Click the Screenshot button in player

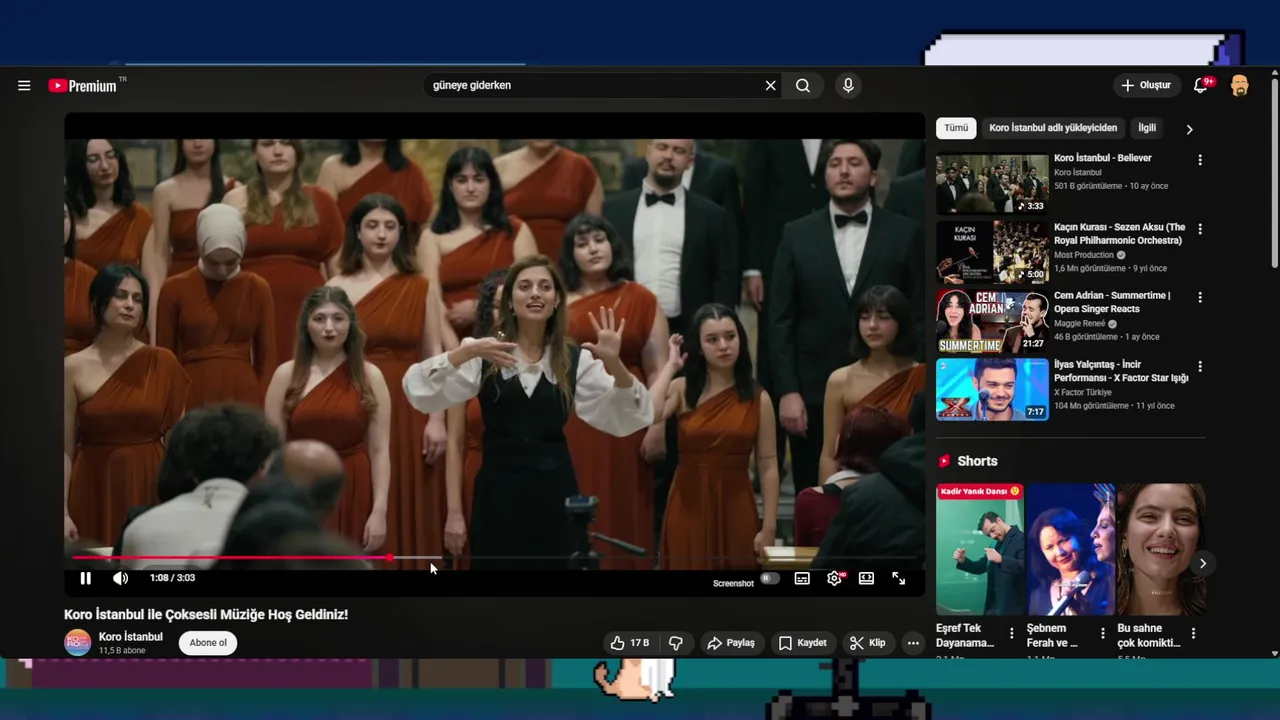click(733, 583)
